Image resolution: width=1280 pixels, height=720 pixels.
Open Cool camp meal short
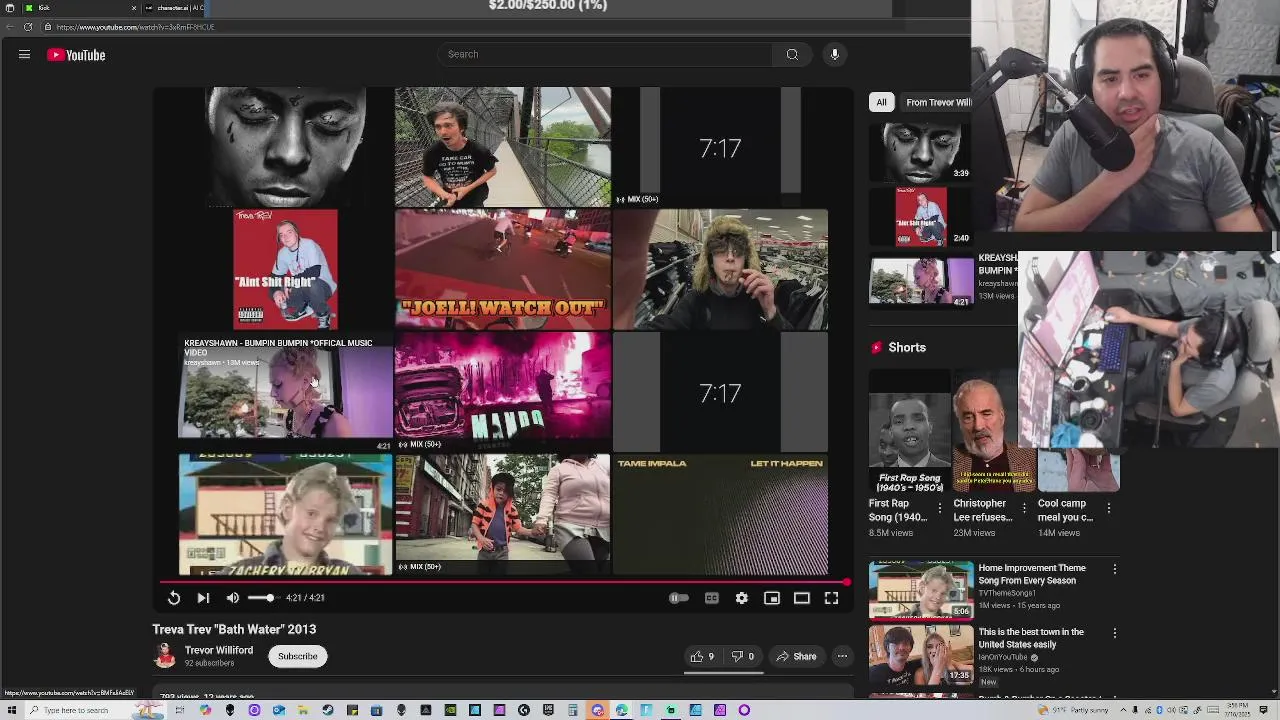point(1077,470)
